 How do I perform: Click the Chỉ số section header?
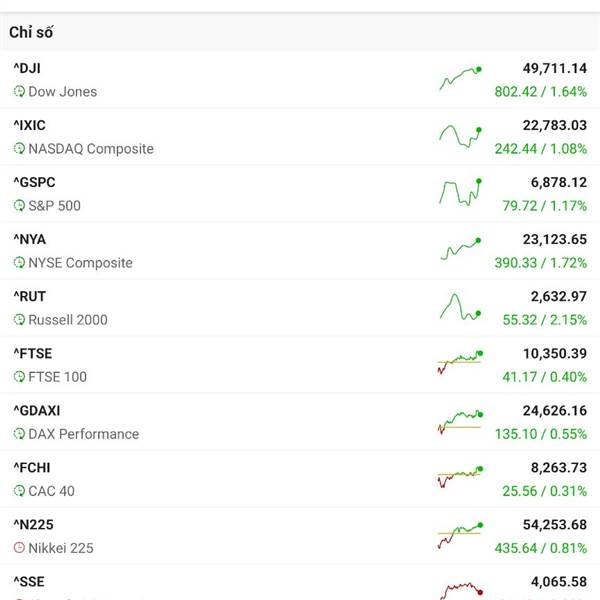pos(31,32)
